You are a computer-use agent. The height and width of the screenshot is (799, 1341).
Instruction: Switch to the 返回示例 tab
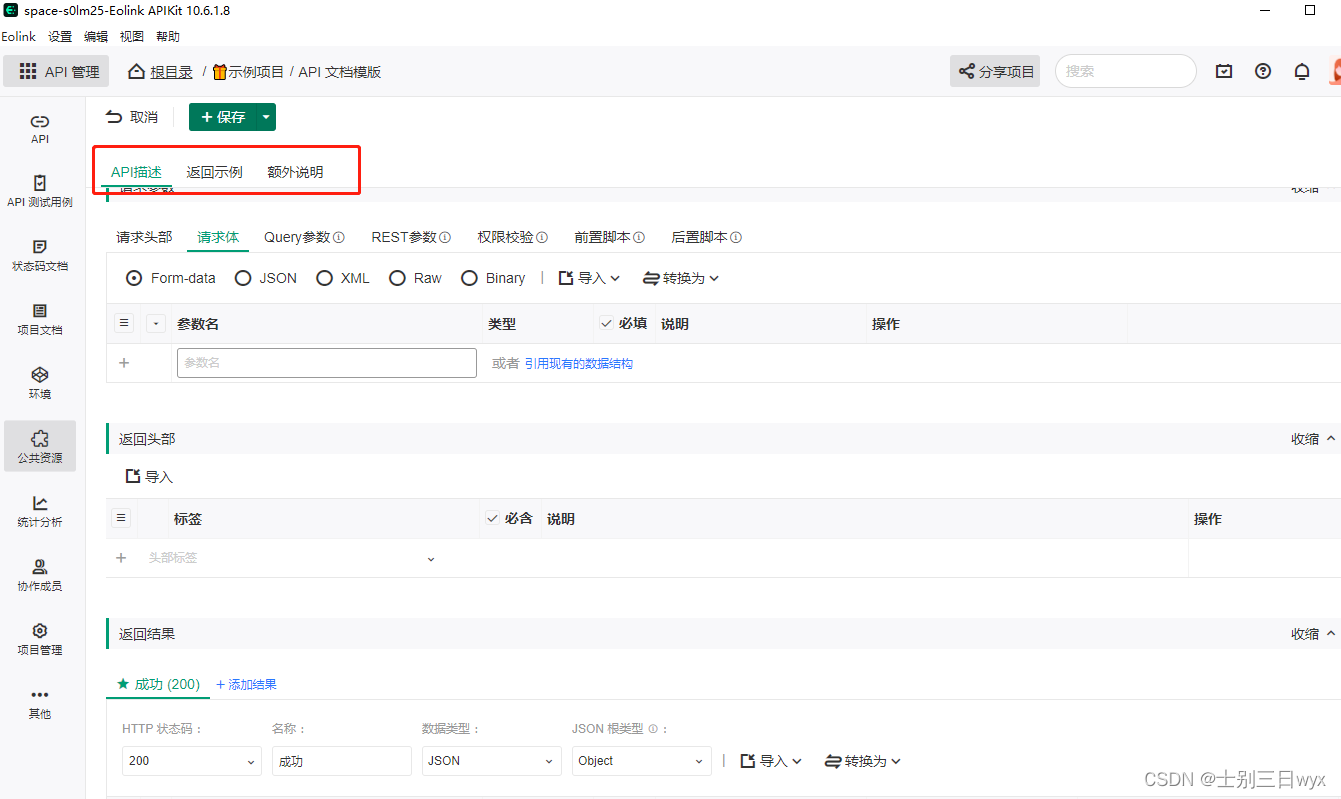pos(214,172)
